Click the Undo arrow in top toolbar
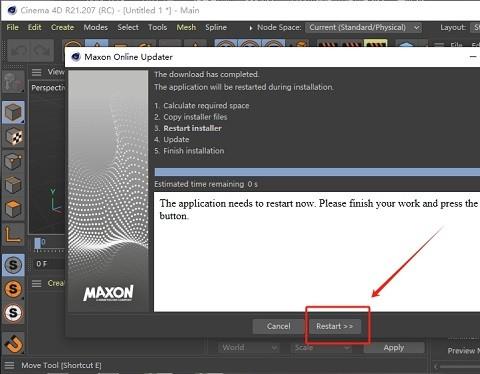This screenshot has width=480, height=374. (18, 51)
